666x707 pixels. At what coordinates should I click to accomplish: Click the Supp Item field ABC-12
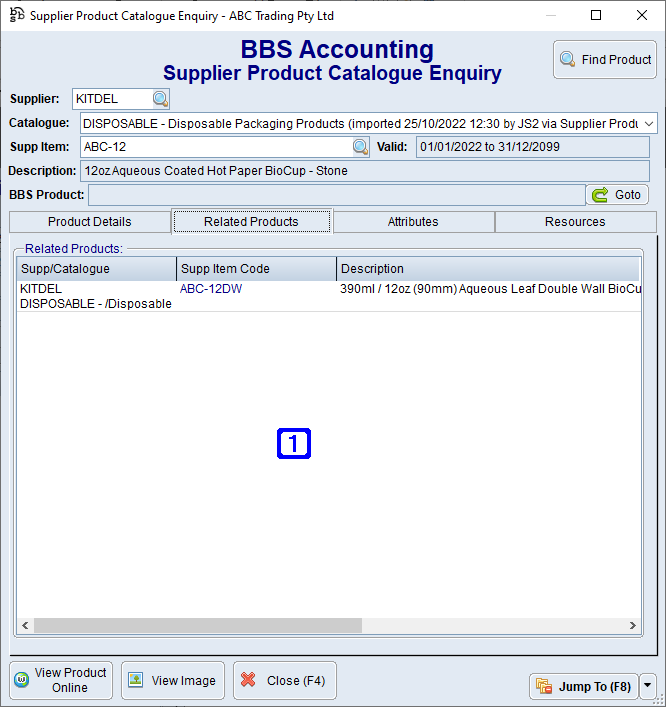pos(216,147)
